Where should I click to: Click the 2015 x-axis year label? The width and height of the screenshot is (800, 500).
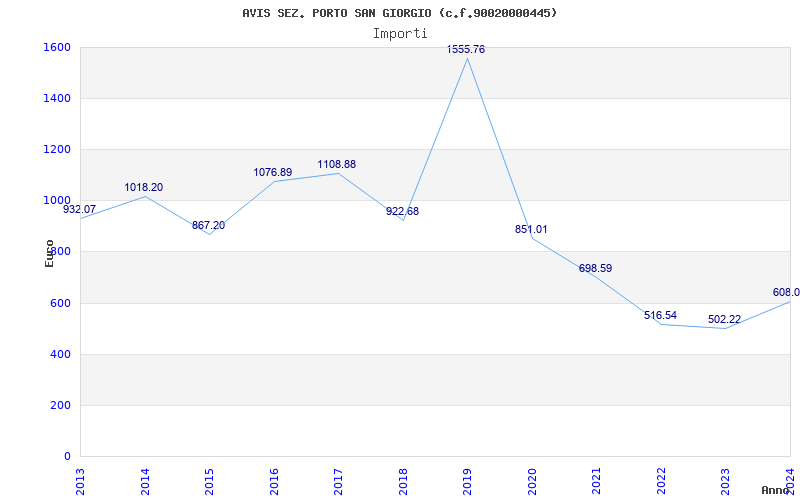pos(209,482)
